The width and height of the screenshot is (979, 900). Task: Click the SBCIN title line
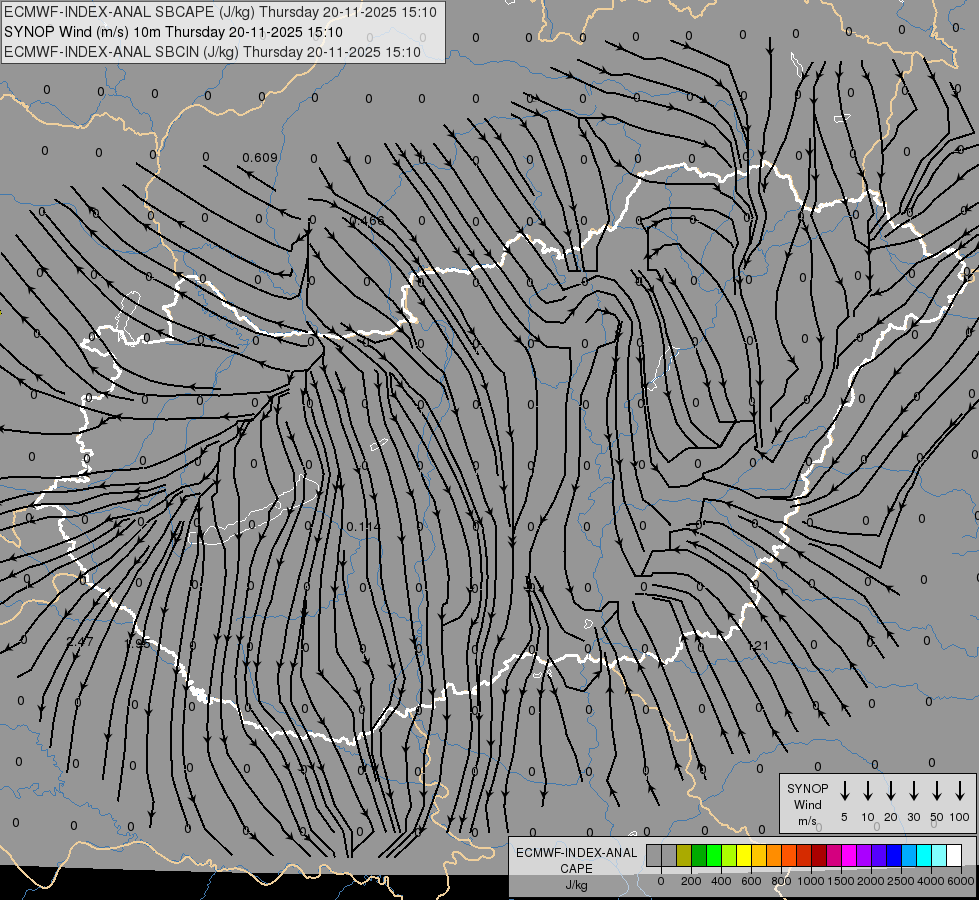pos(212,52)
